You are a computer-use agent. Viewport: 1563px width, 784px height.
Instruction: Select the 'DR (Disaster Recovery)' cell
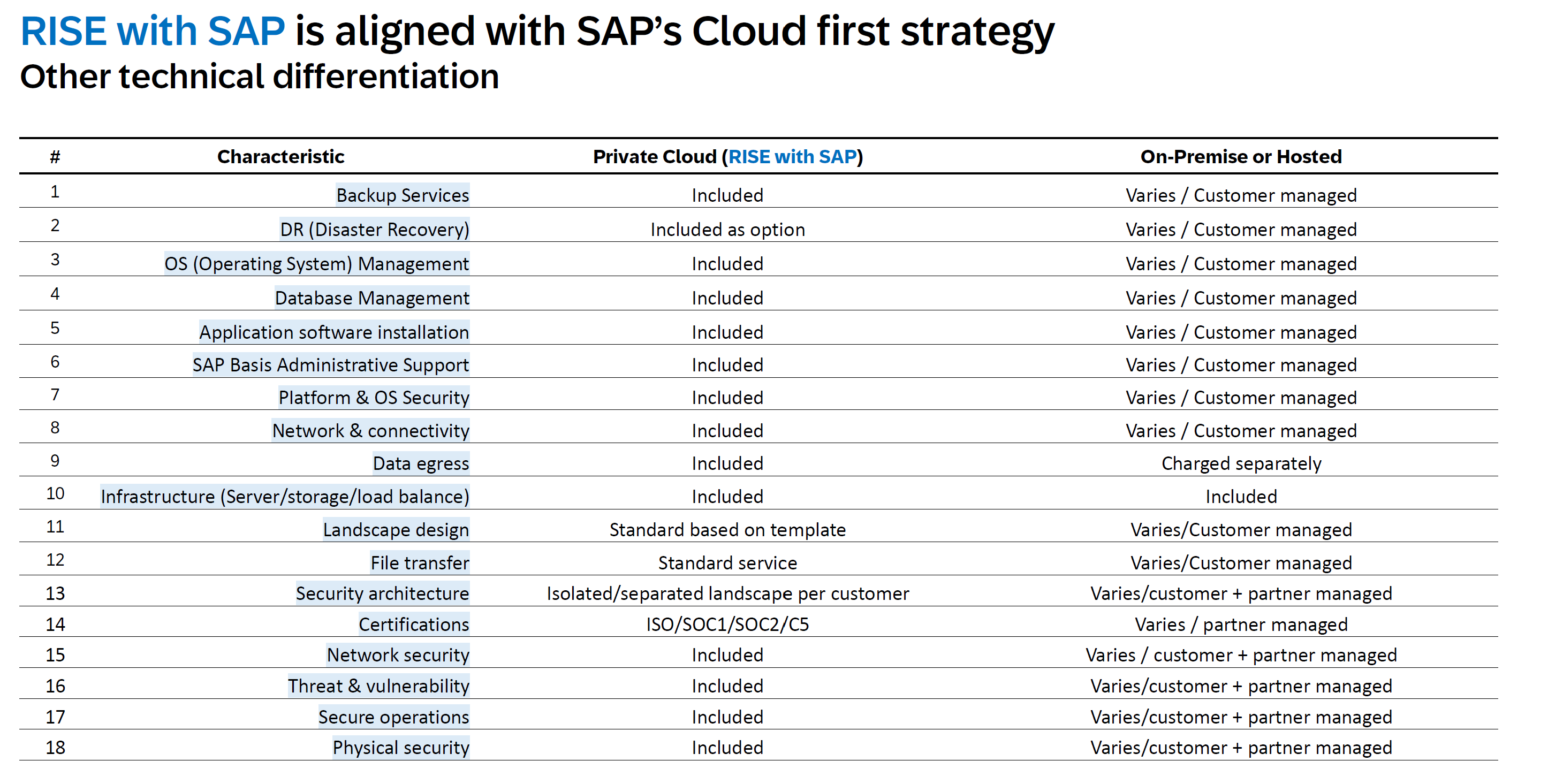[x=374, y=230]
